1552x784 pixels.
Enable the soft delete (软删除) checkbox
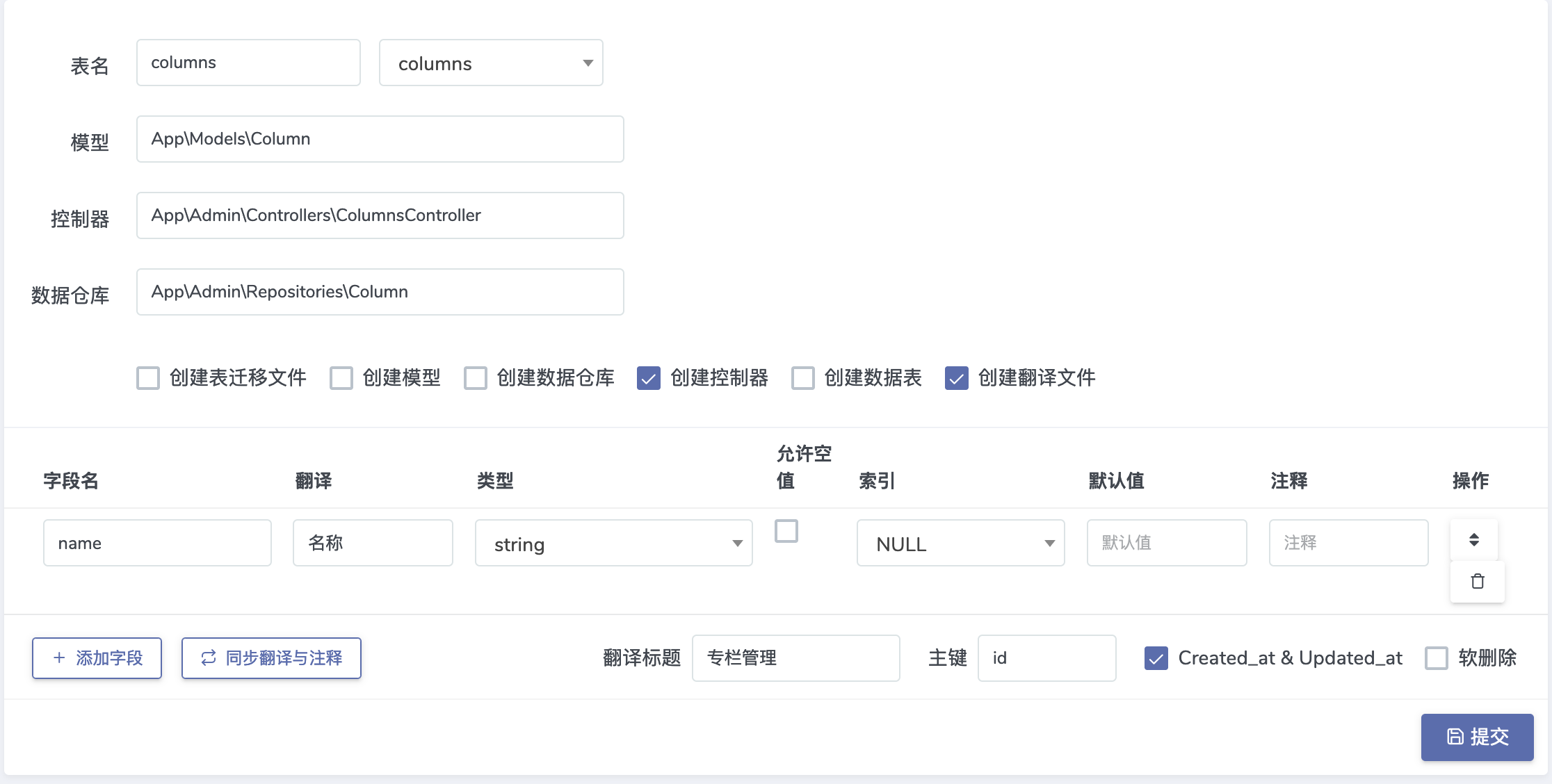[1437, 658]
